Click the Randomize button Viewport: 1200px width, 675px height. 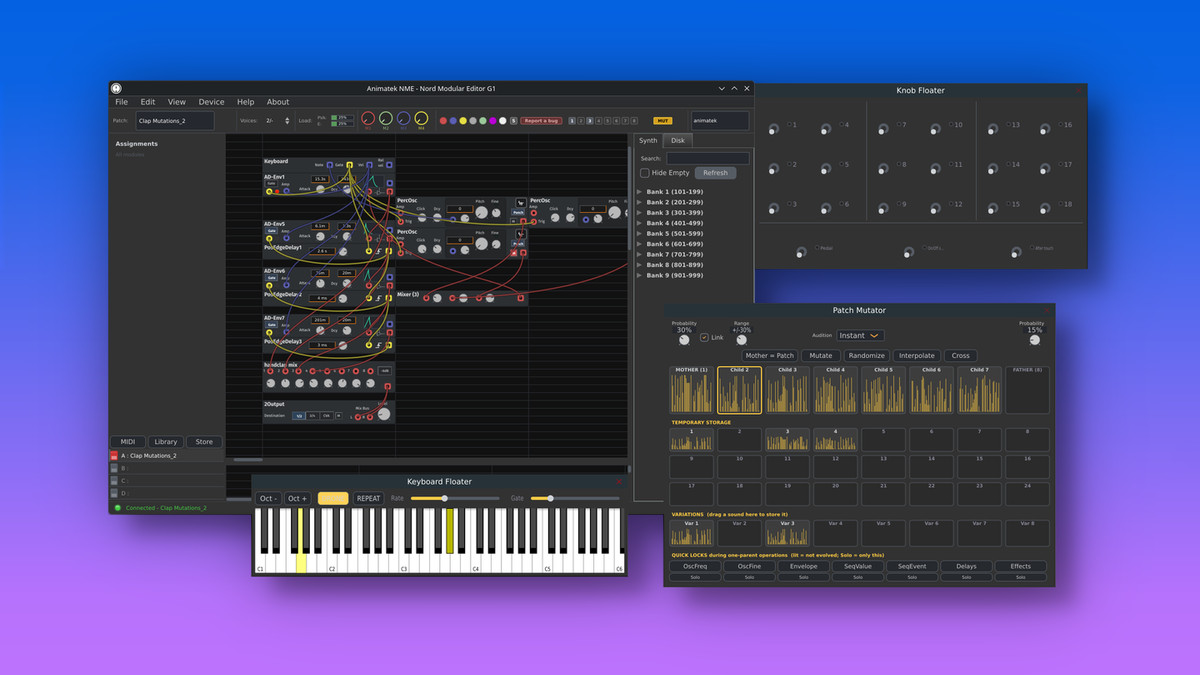(x=866, y=355)
